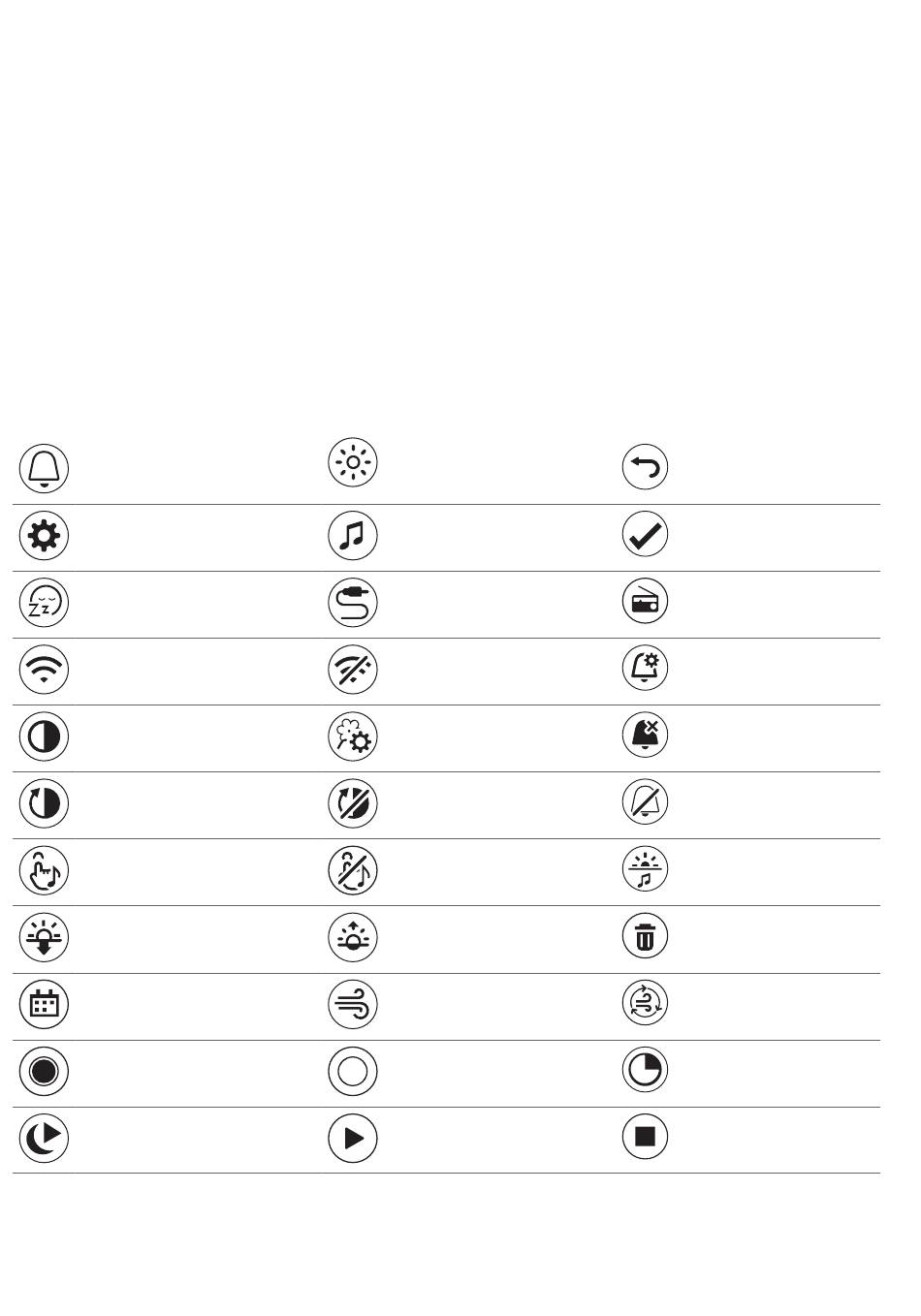
Task: Open the settings gear icon
Action: point(44,536)
